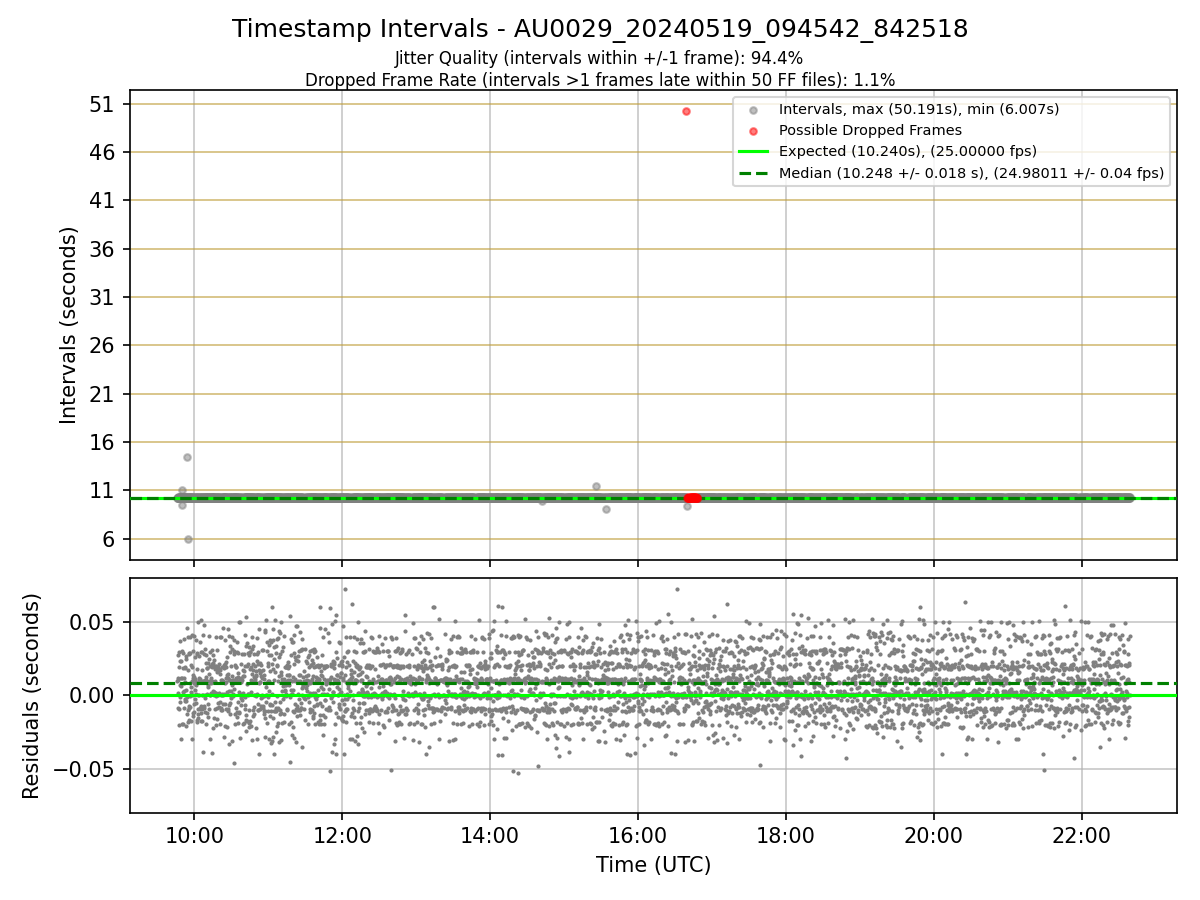The image size is (1200, 900).
Task: Click the red marker in the legend
Action: 754,131
